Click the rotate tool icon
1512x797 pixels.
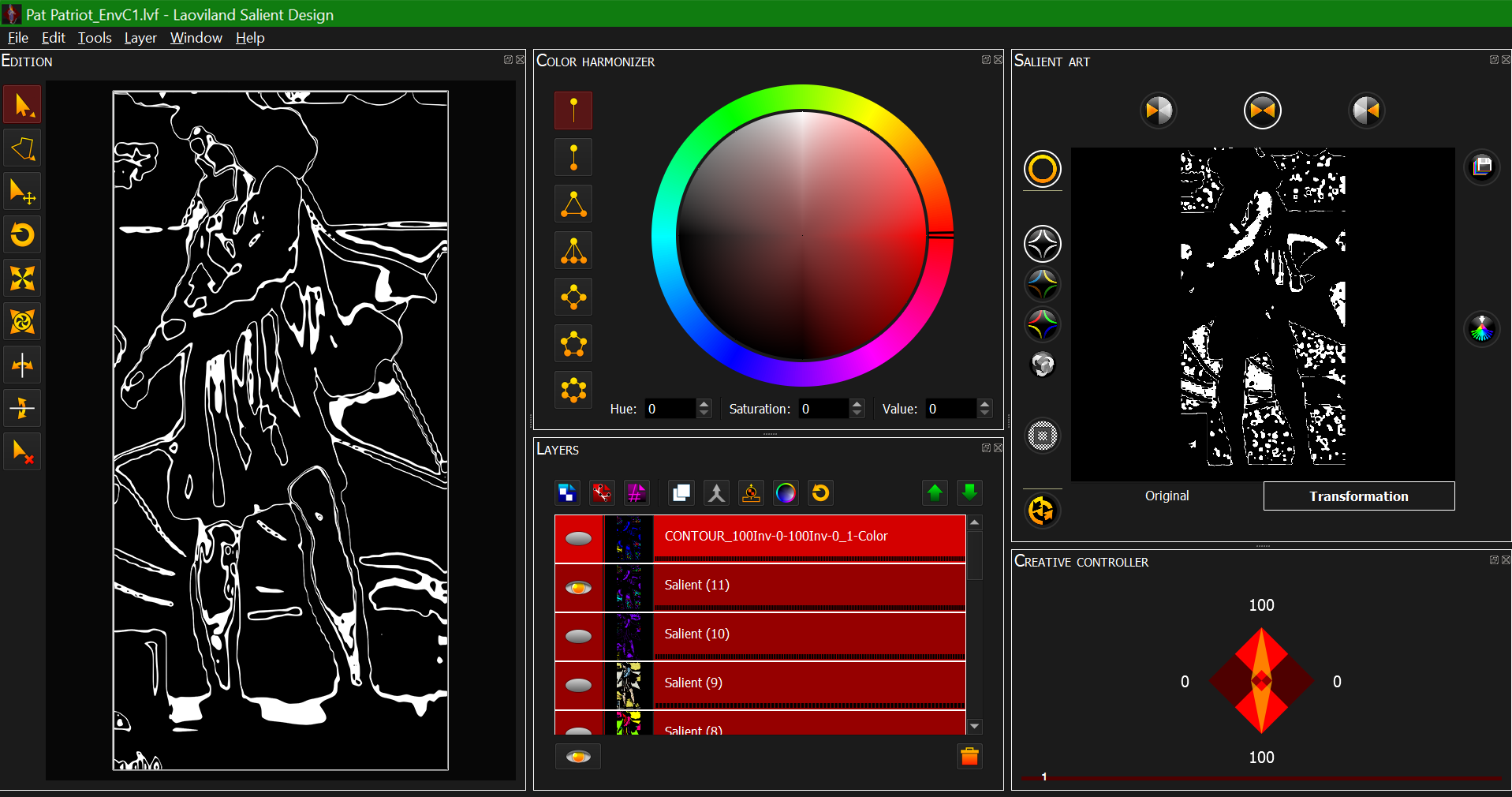(x=22, y=235)
